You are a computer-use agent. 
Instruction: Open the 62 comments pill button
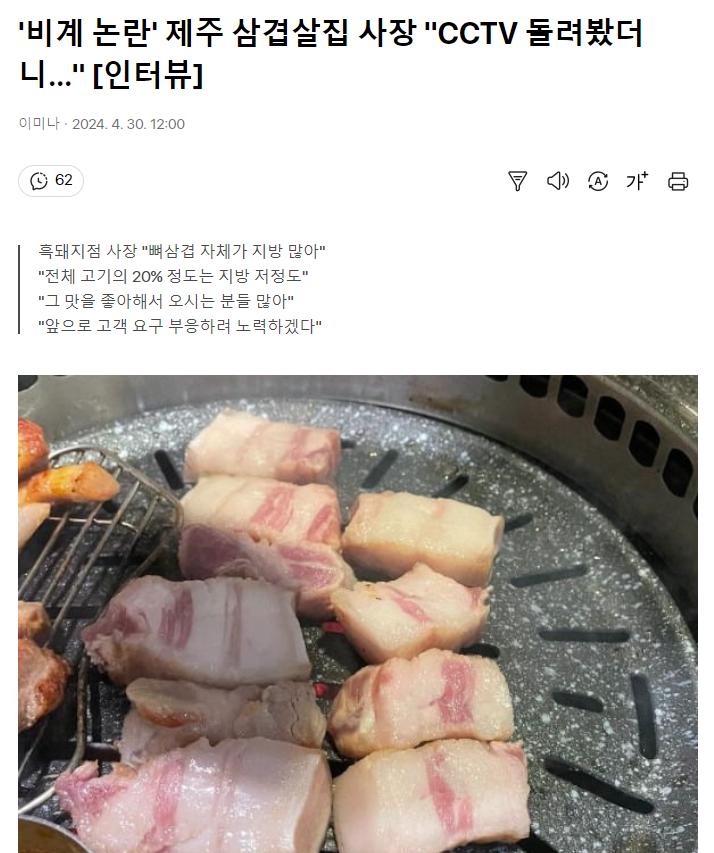(51, 181)
